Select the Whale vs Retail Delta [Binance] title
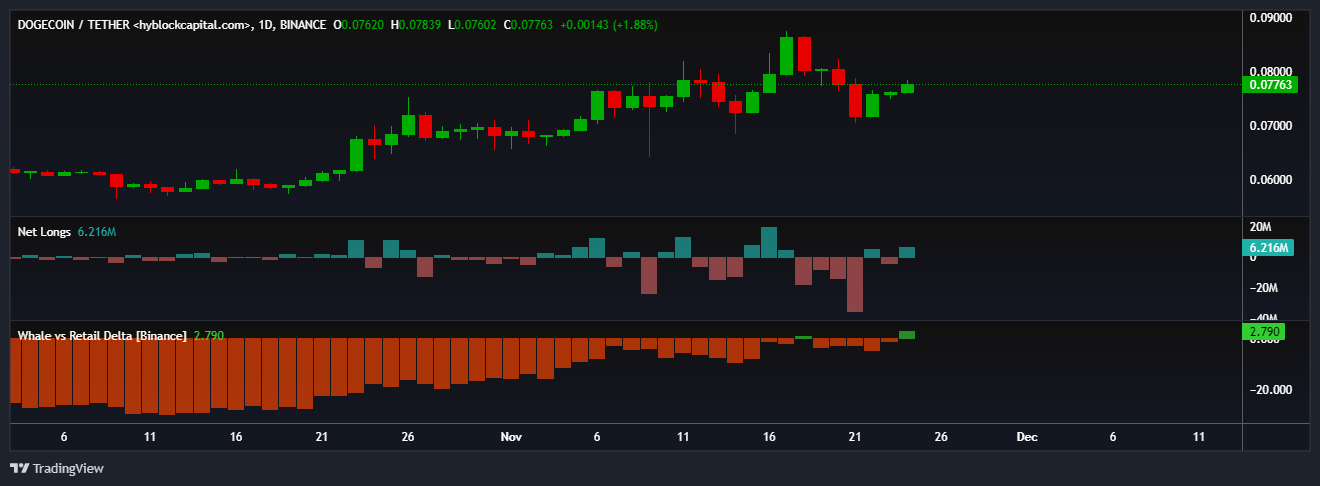Viewport: 1320px width, 486px height. (102, 336)
